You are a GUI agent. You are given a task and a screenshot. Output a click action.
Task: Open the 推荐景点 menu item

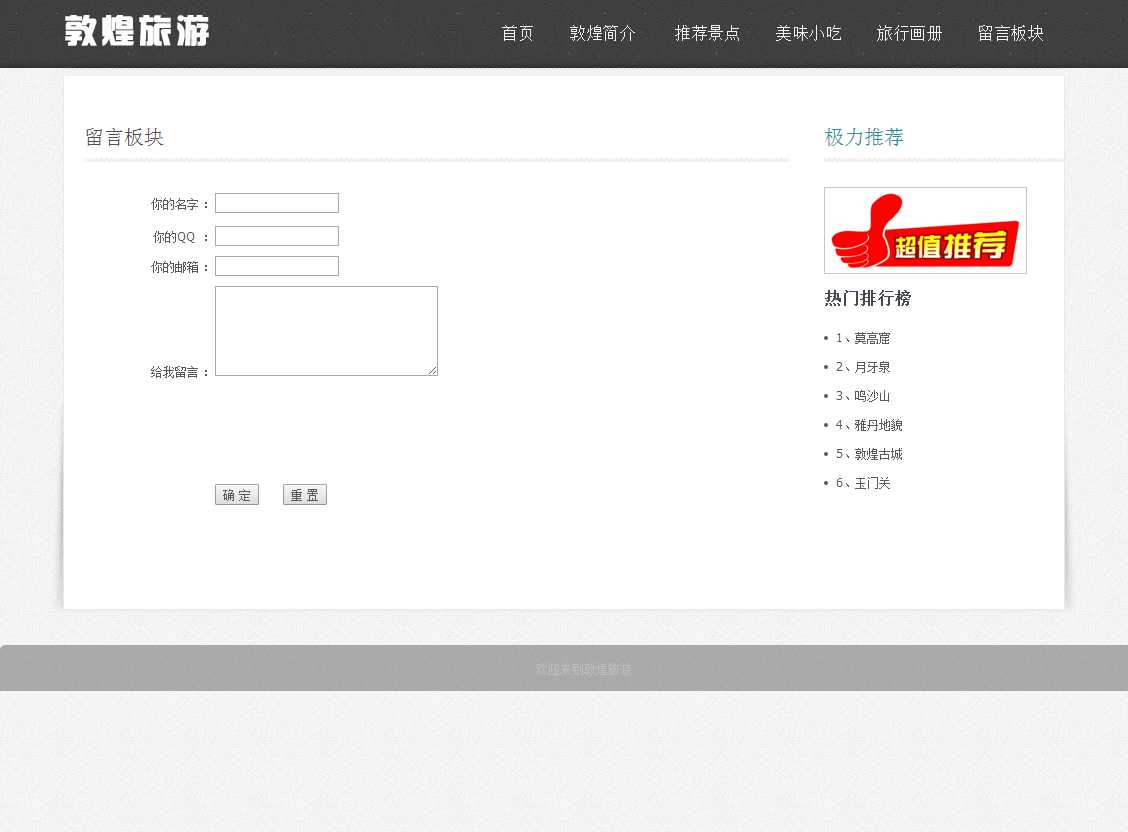click(x=707, y=33)
